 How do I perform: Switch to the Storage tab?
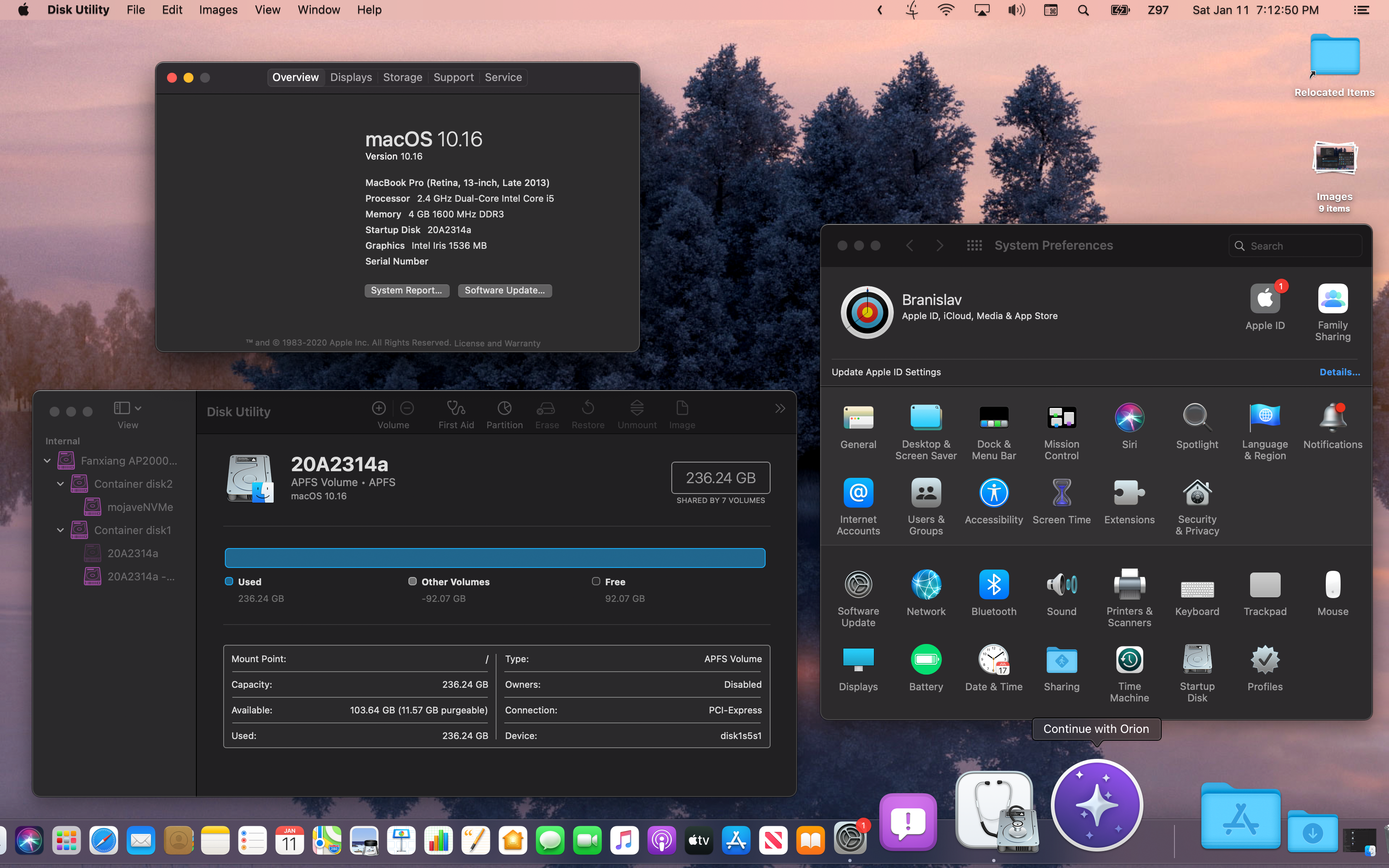pyautogui.click(x=402, y=78)
